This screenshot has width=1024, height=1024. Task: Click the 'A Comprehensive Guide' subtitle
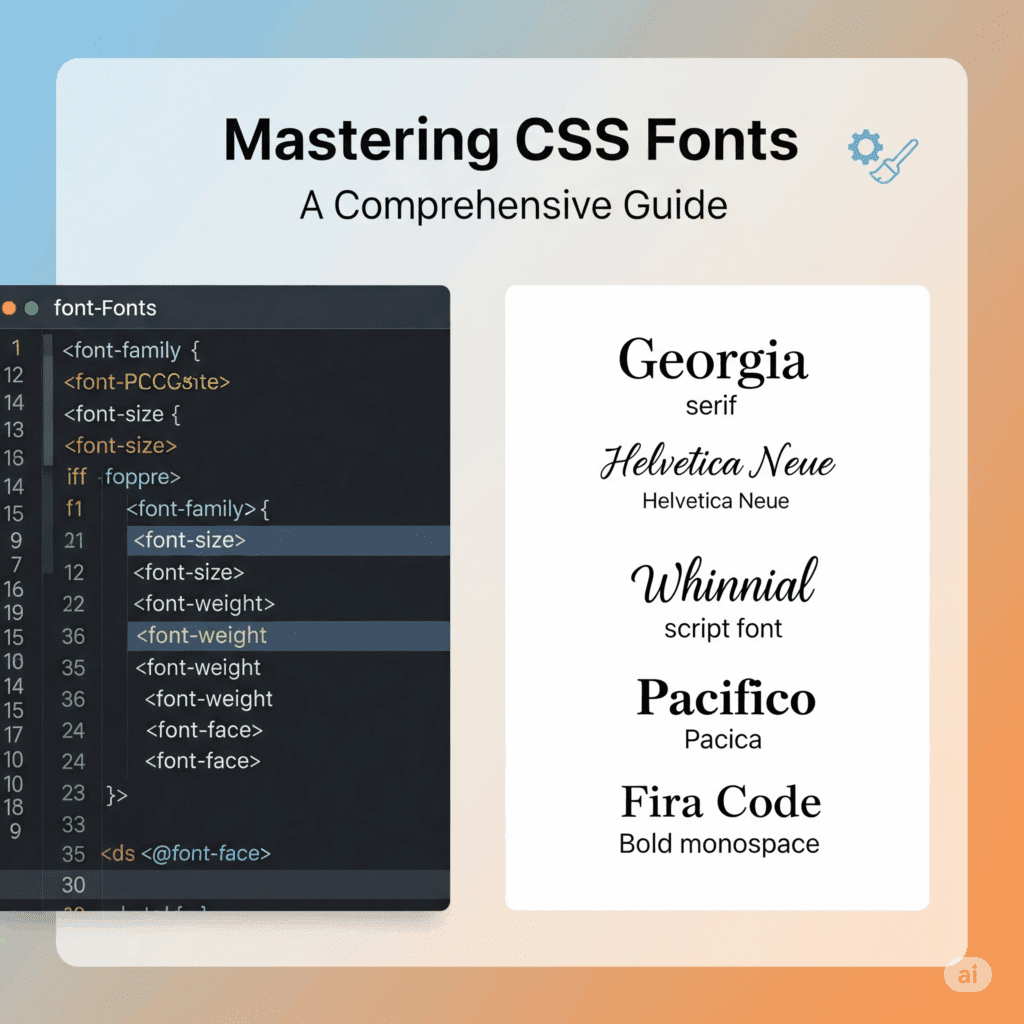click(x=513, y=205)
